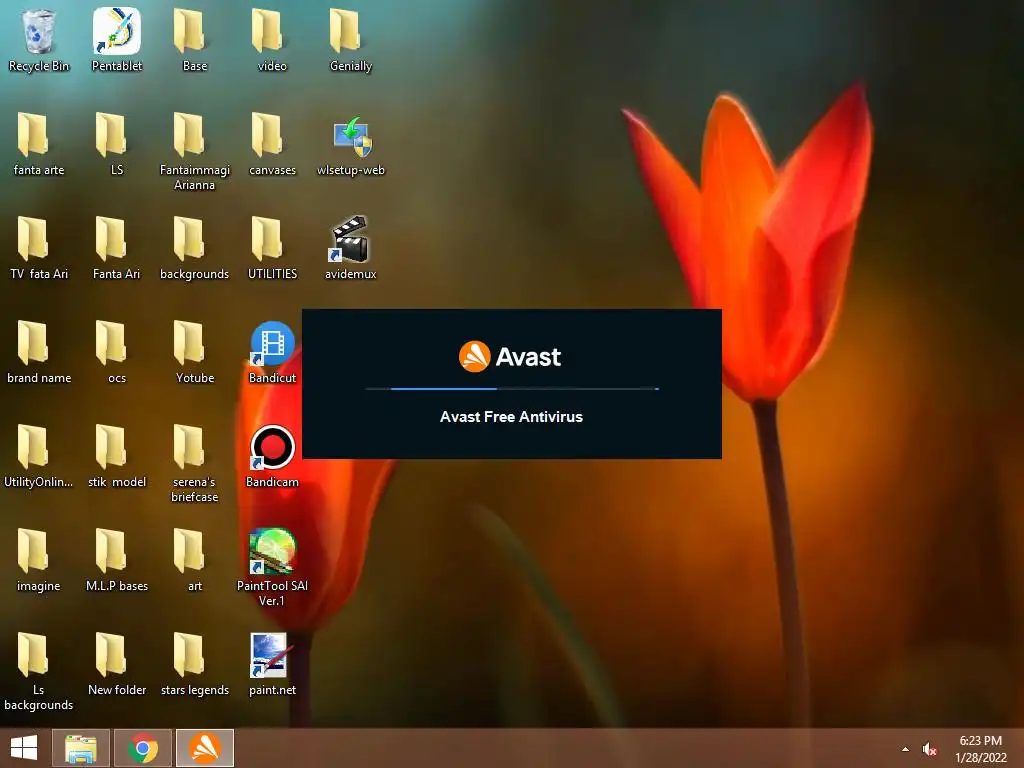Open the taskbar clock and date
This screenshot has width=1024, height=768.
pyautogui.click(x=981, y=749)
